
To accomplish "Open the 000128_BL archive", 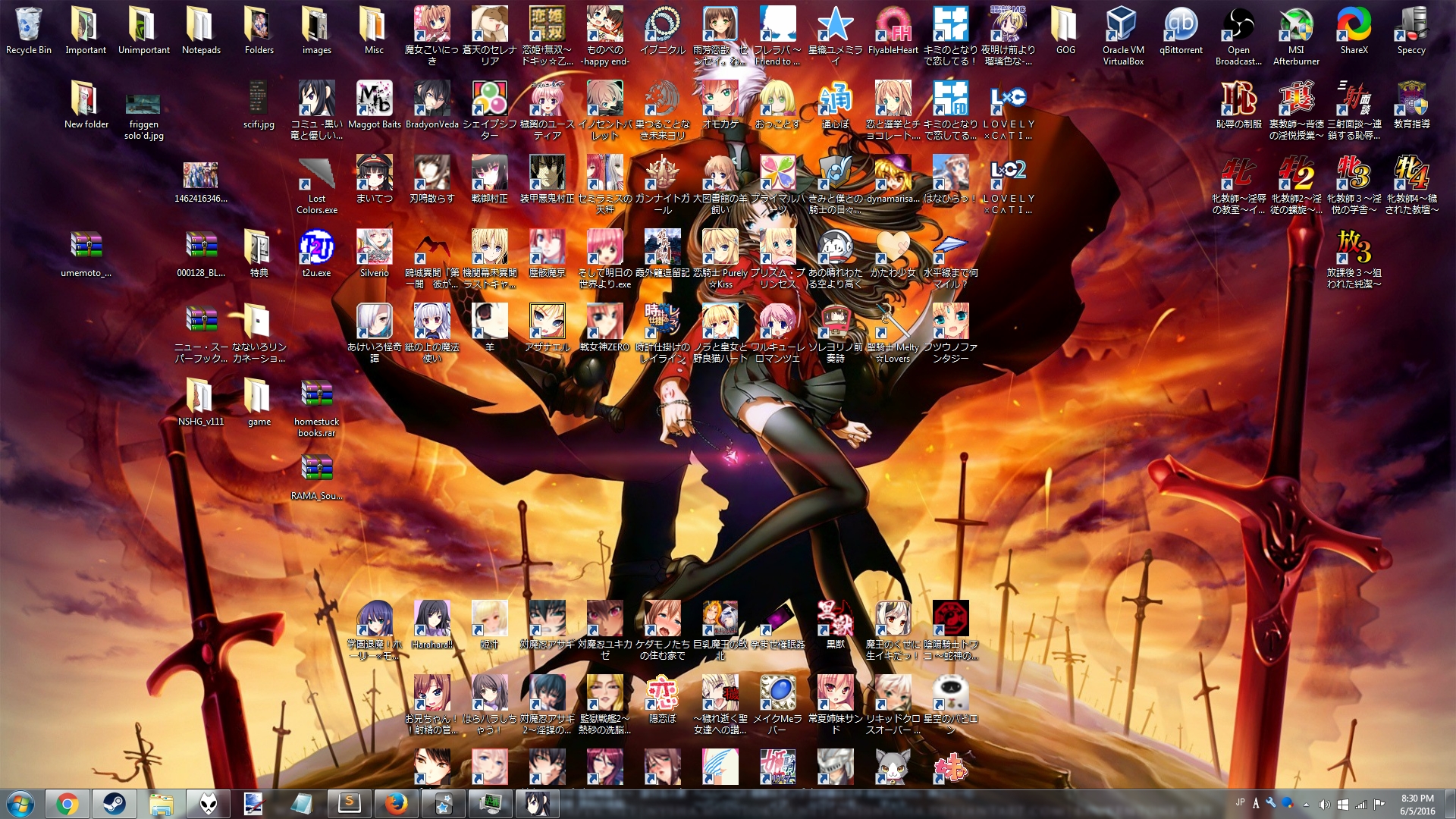I will [202, 253].
